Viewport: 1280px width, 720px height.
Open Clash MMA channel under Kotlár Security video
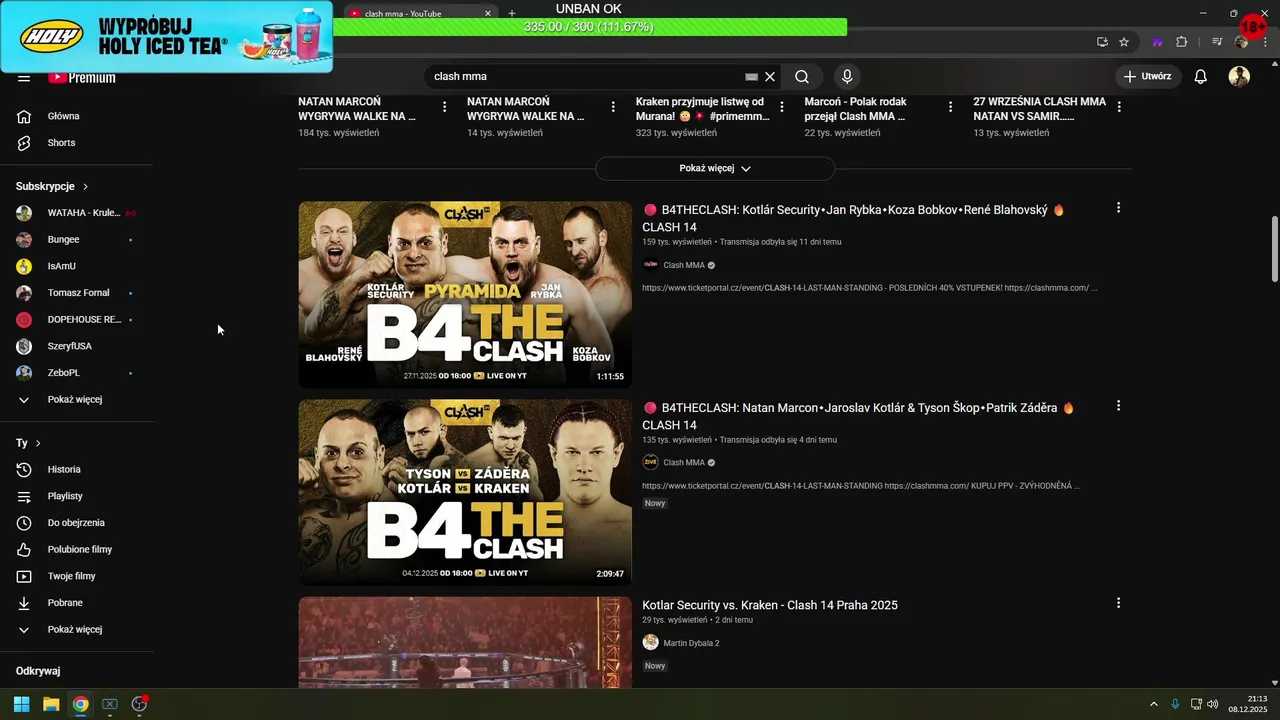tap(684, 265)
